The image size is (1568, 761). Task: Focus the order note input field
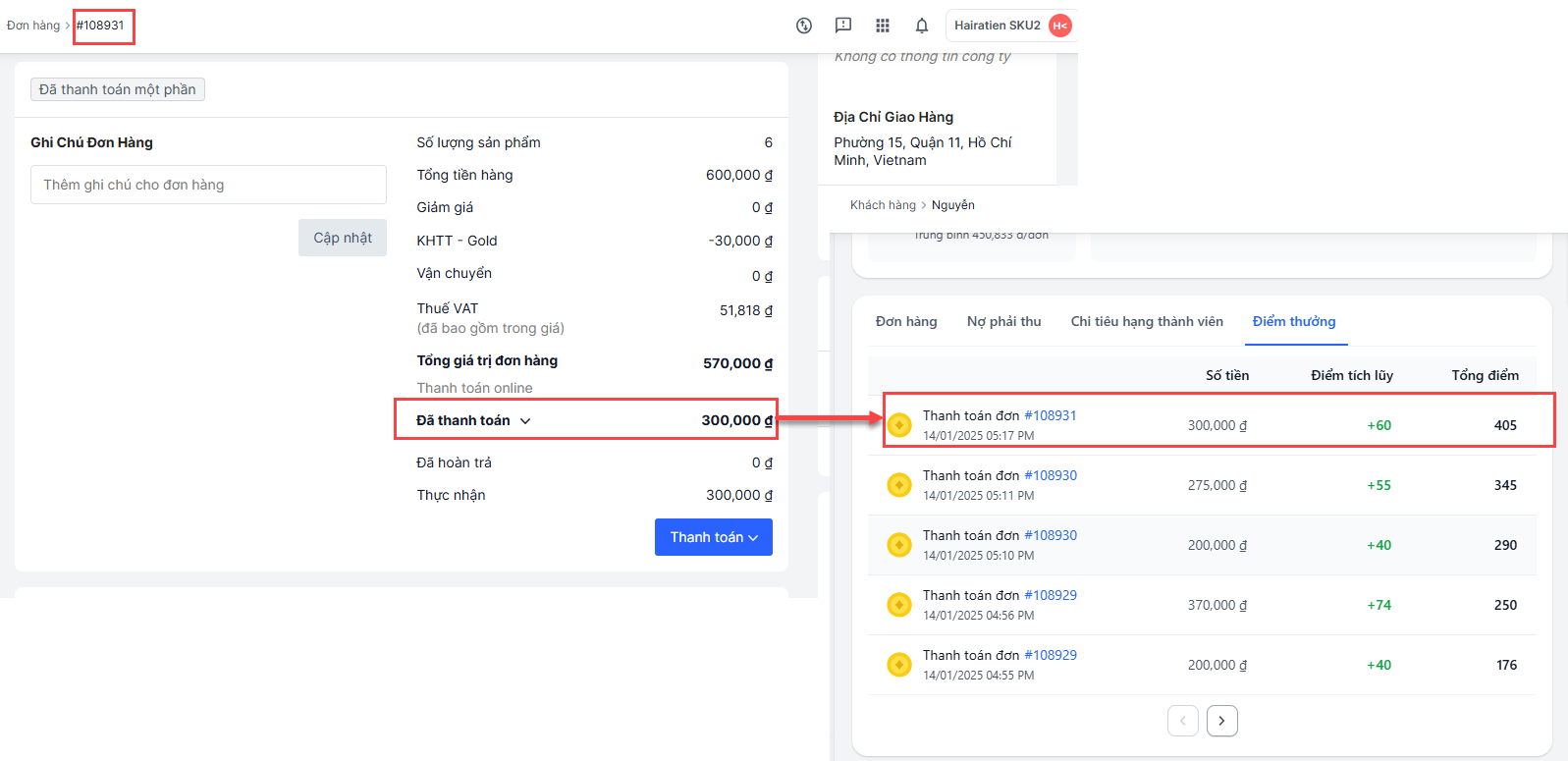(208, 185)
